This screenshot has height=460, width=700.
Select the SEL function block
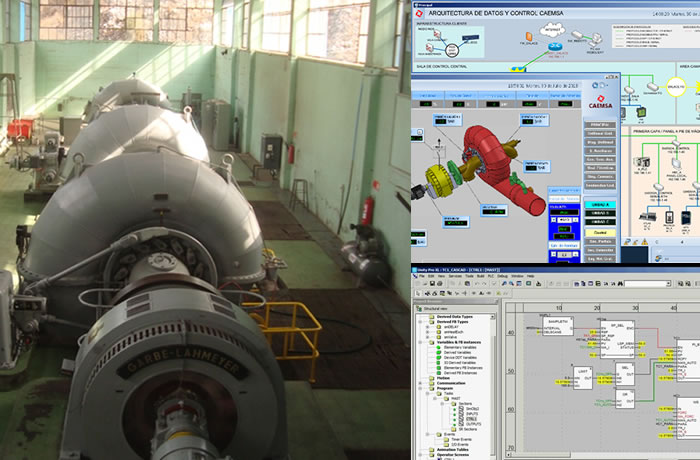(625, 374)
